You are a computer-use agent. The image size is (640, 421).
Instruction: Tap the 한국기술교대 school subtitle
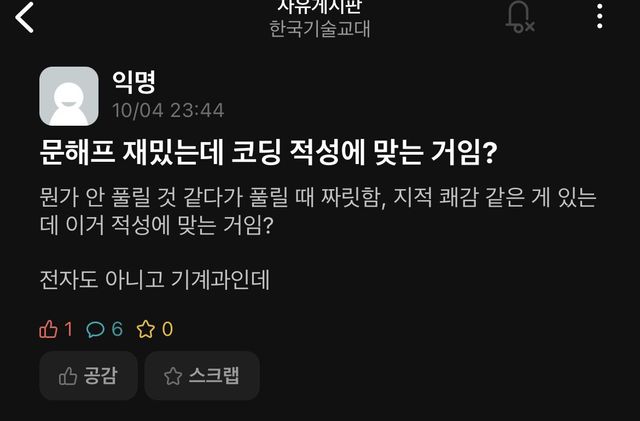(320, 29)
